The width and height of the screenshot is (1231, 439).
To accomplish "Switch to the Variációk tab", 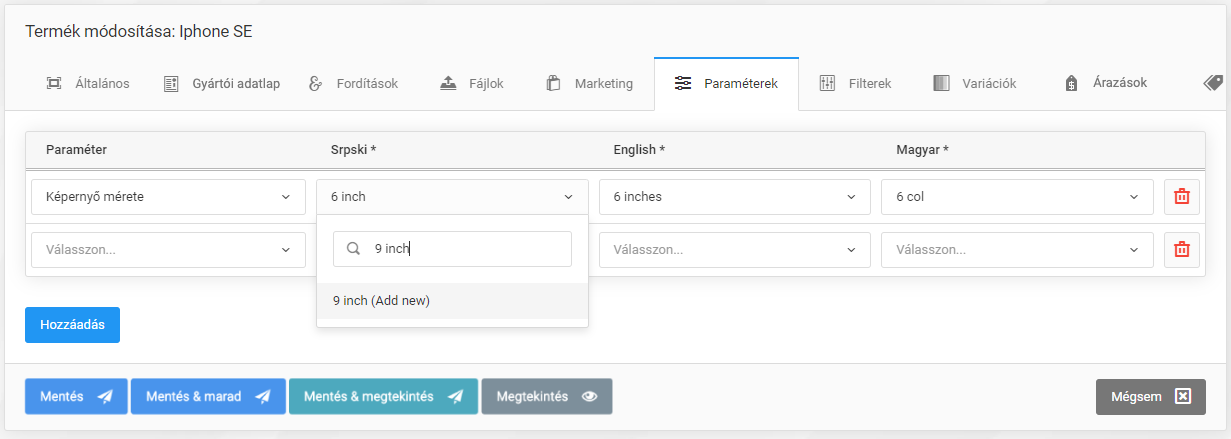I will 974,84.
